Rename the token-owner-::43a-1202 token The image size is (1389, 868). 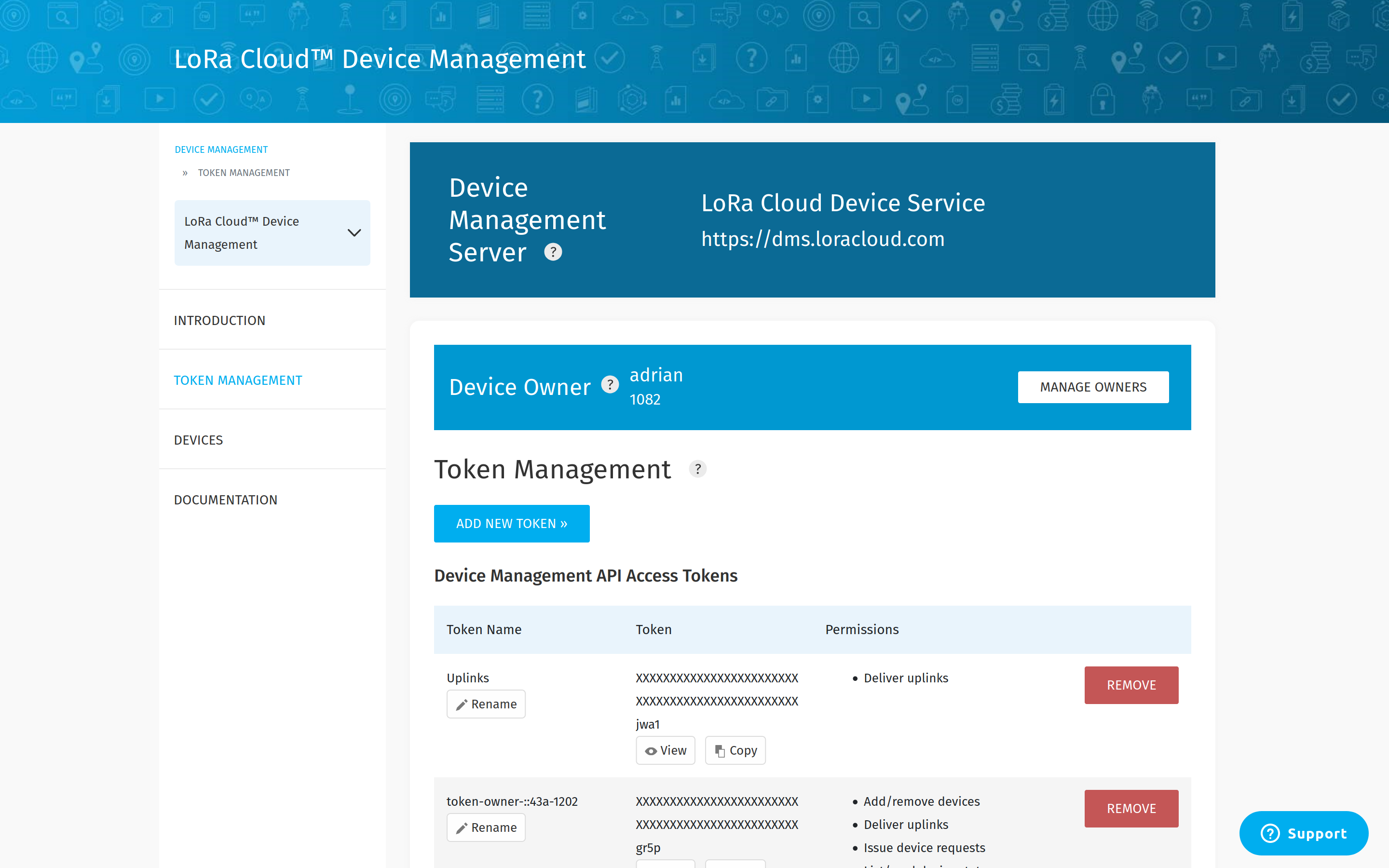click(486, 827)
